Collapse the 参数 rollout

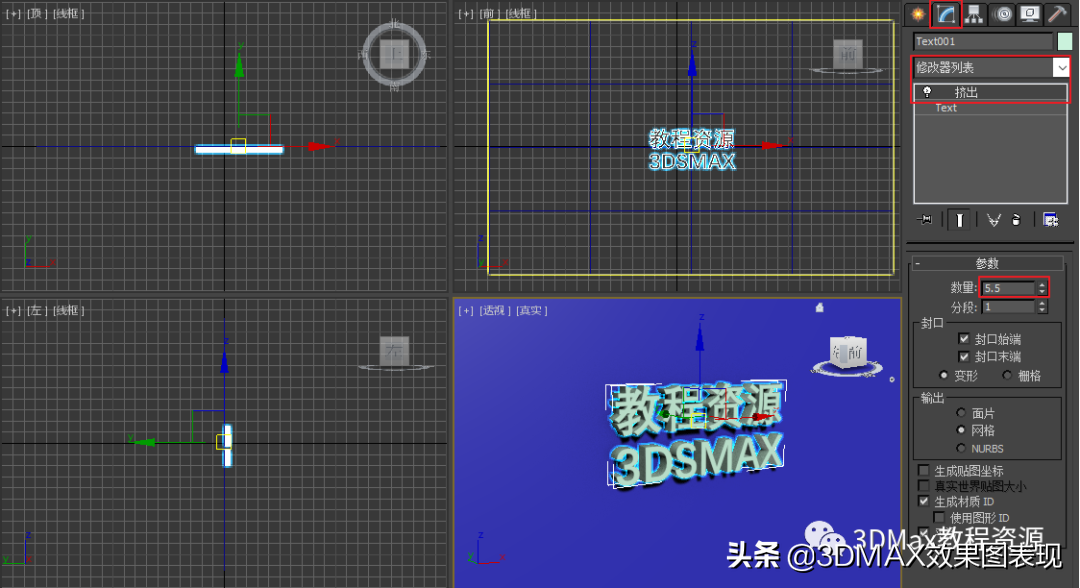[x=987, y=263]
